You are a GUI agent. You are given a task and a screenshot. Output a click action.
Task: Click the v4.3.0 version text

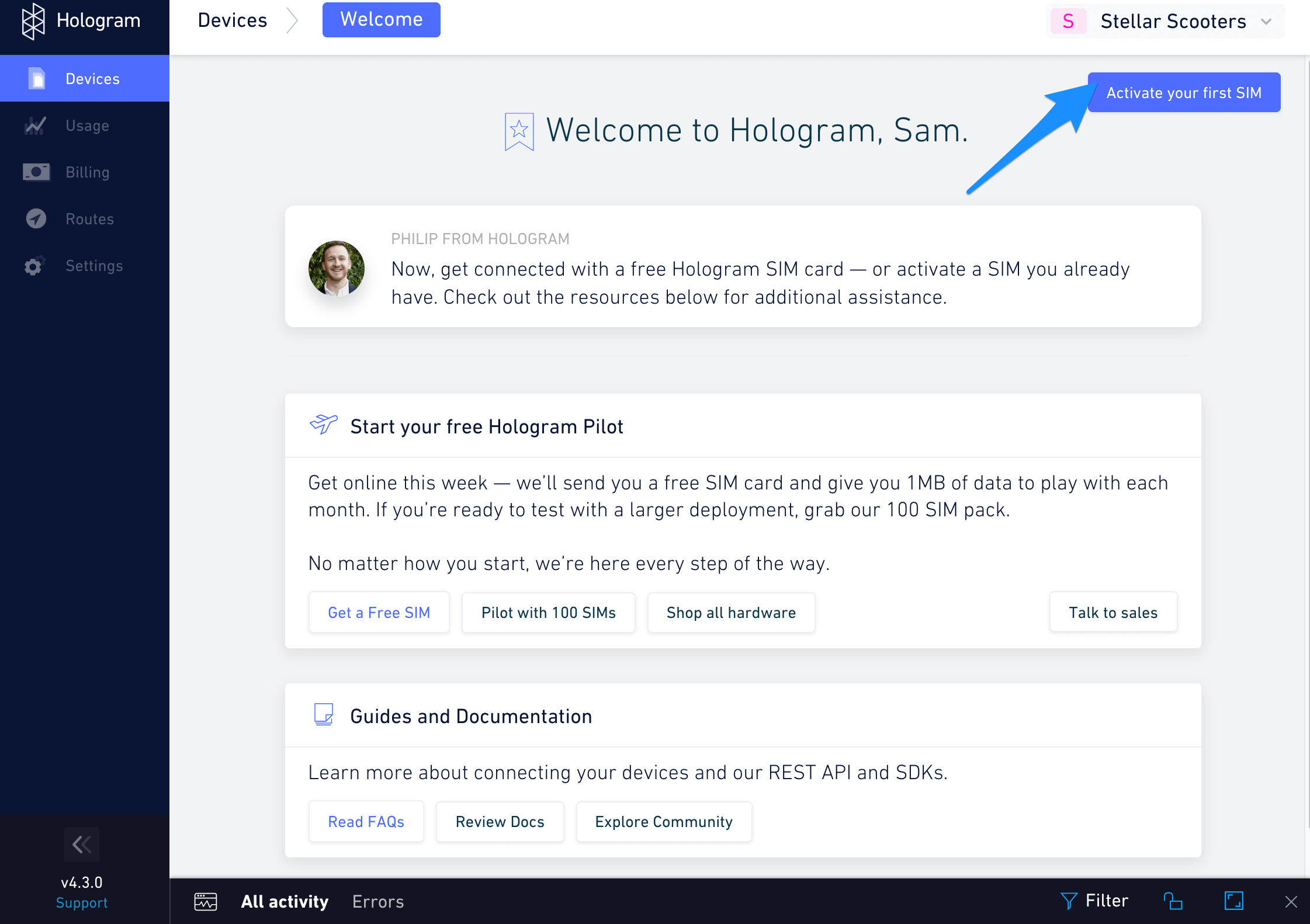82,882
